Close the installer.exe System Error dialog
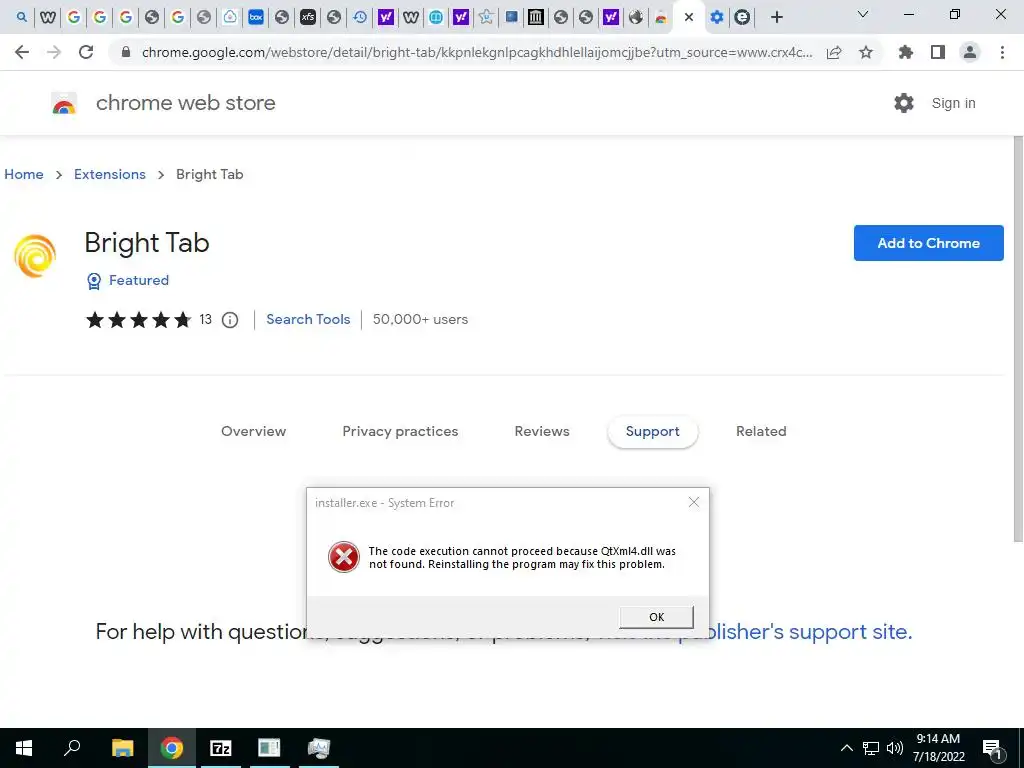The width and height of the screenshot is (1024, 768). coord(694,502)
